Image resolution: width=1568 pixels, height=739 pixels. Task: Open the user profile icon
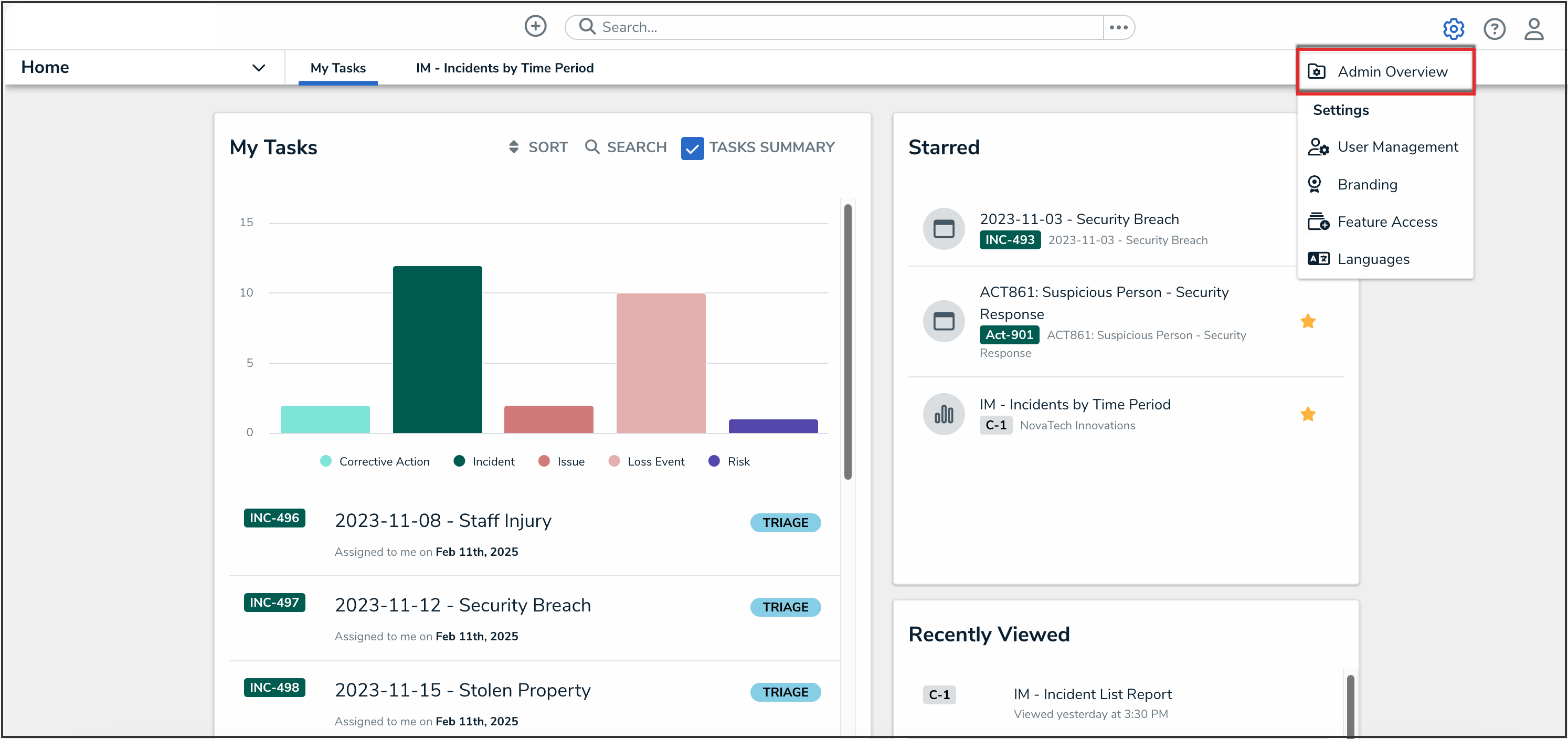tap(1534, 29)
